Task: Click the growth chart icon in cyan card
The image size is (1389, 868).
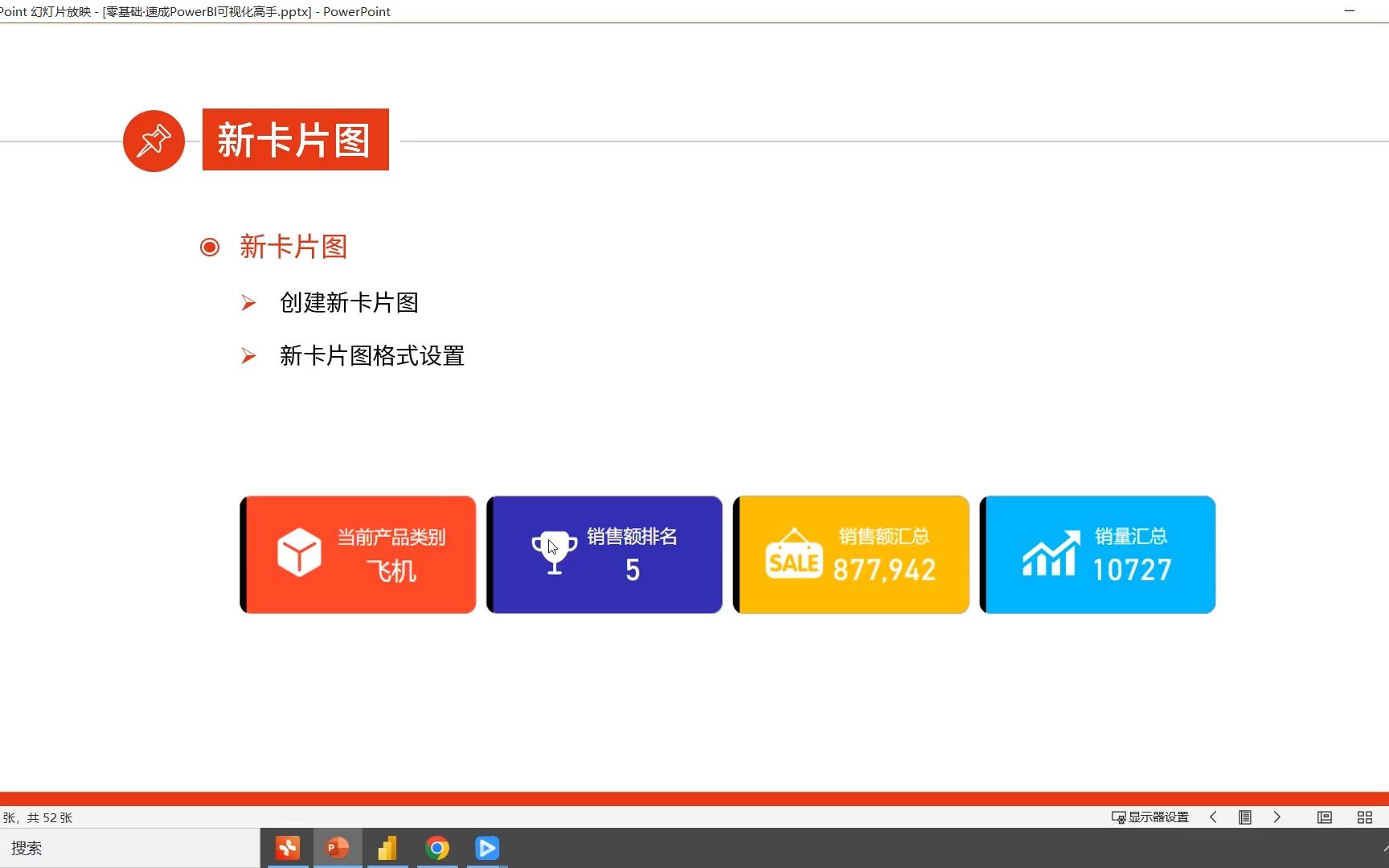Action: click(1051, 553)
